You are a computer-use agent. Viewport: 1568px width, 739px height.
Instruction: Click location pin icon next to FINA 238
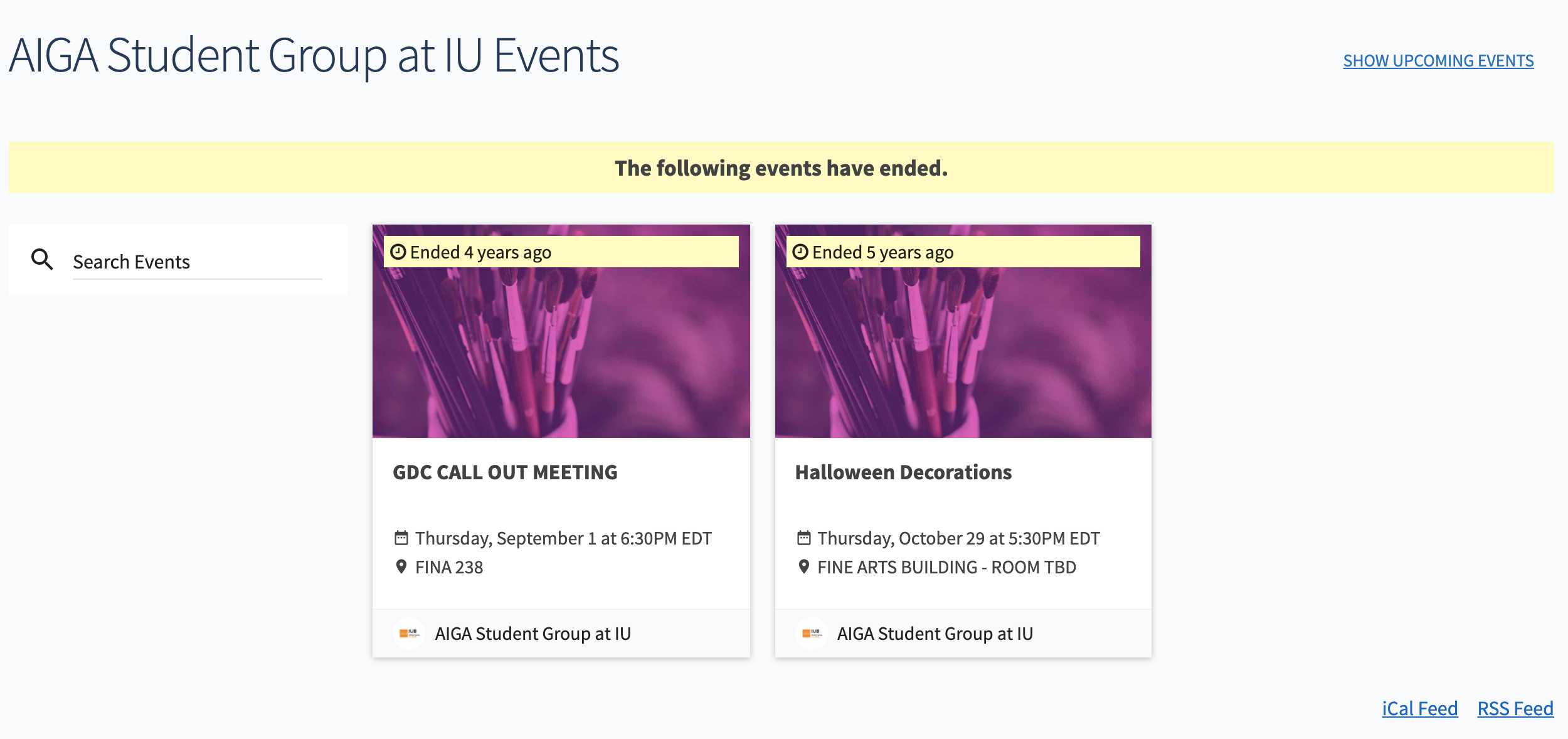tap(401, 566)
